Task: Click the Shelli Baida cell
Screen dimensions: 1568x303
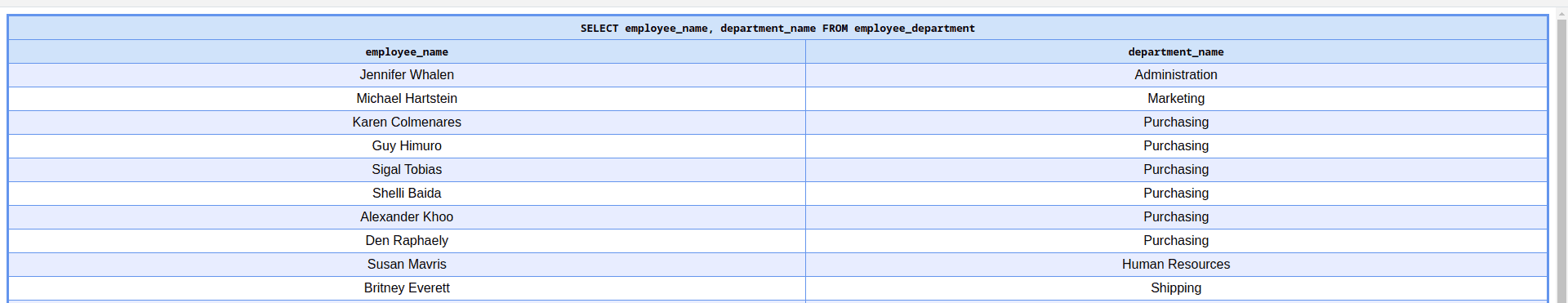Action: click(407, 194)
